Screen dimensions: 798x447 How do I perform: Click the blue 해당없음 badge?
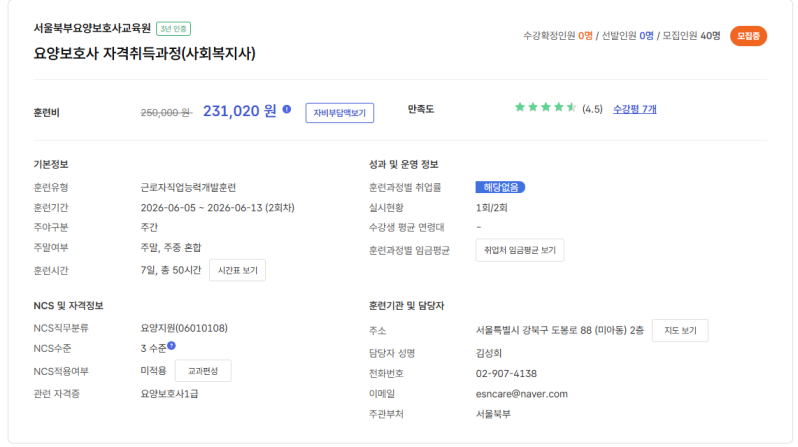point(500,187)
